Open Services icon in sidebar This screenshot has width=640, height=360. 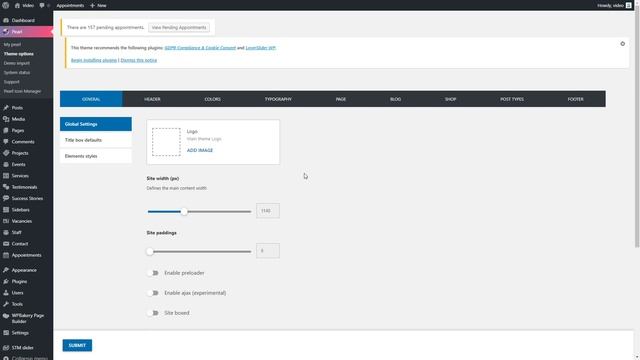pos(6,176)
